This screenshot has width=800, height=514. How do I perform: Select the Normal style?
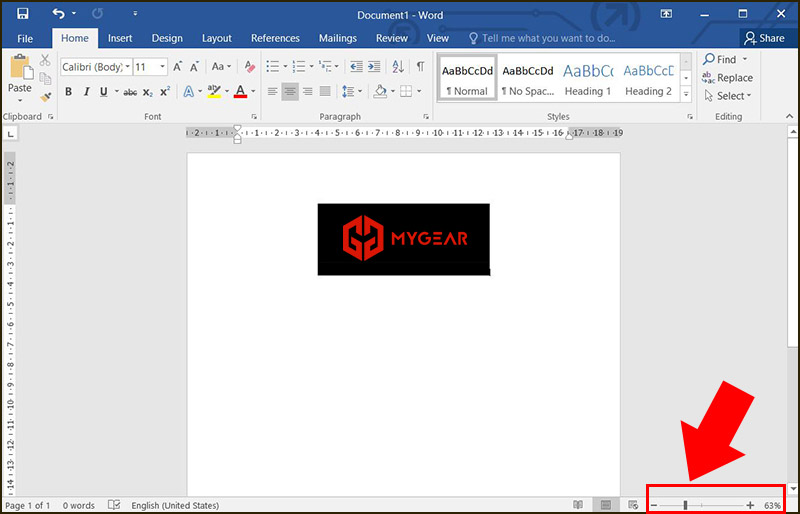(x=467, y=78)
